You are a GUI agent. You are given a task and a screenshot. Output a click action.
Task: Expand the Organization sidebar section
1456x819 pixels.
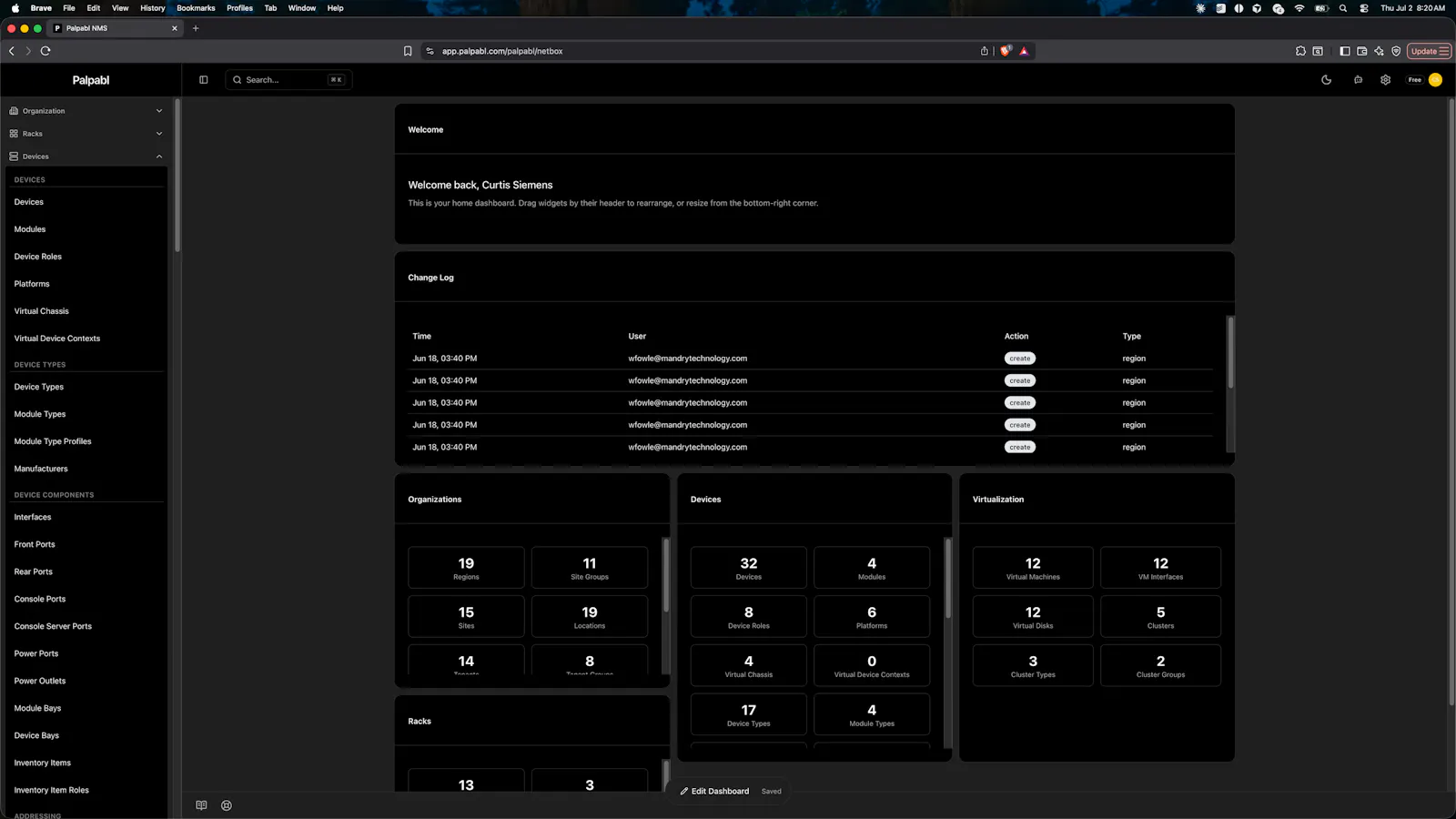[x=86, y=111]
